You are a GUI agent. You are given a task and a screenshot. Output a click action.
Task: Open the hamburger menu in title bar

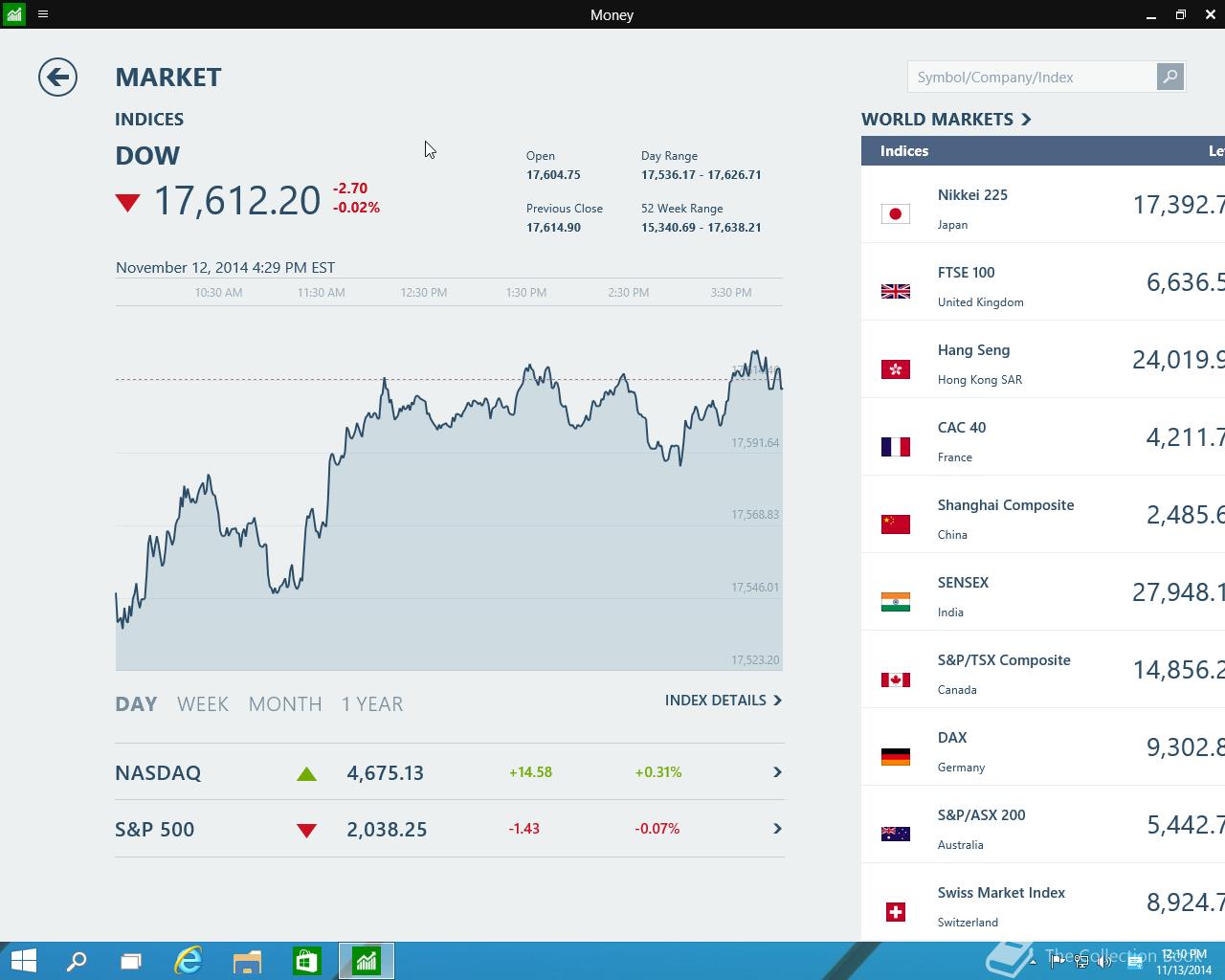42,14
